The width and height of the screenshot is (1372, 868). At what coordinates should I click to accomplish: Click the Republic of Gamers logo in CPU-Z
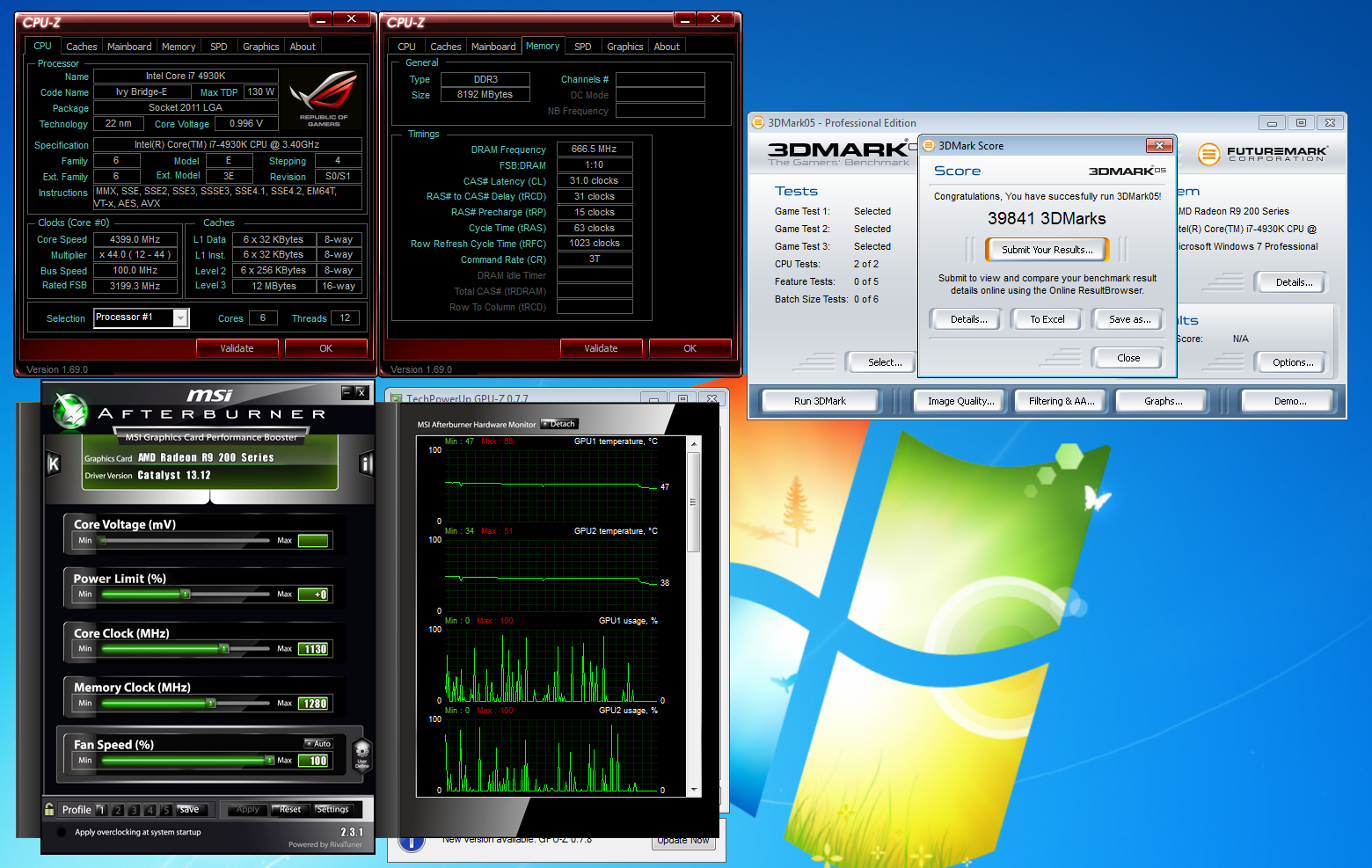click(324, 98)
